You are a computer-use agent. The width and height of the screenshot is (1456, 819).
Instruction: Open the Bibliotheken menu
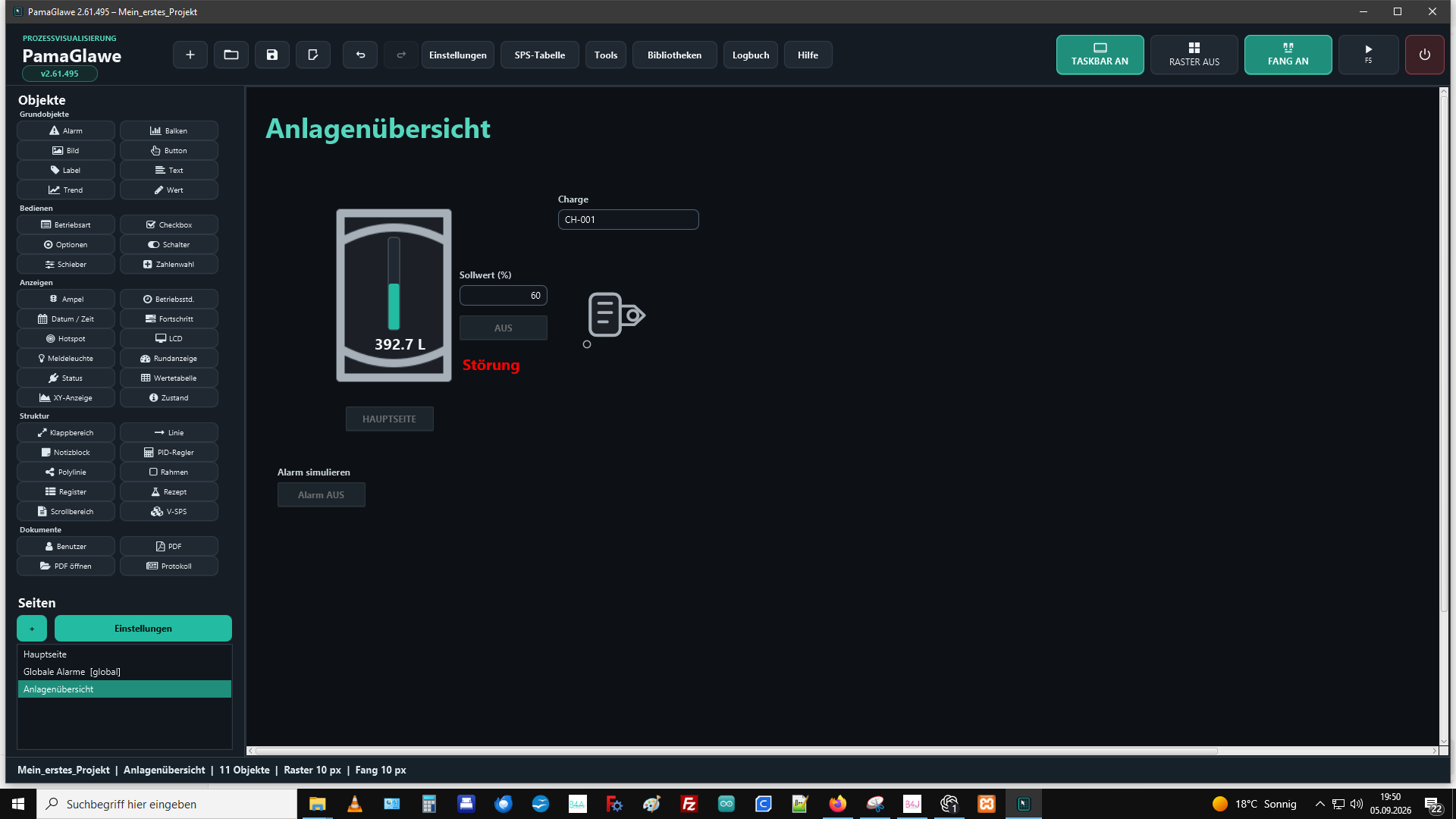pyautogui.click(x=675, y=55)
